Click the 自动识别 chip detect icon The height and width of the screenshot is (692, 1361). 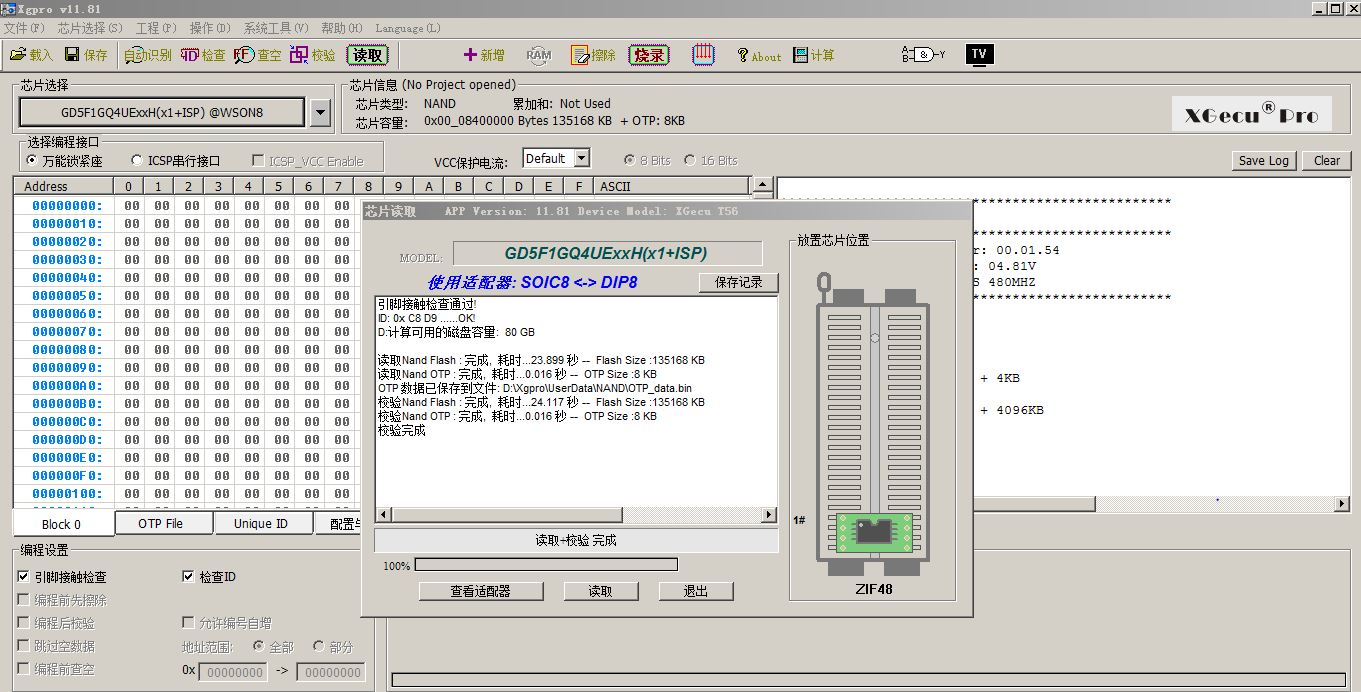point(148,55)
